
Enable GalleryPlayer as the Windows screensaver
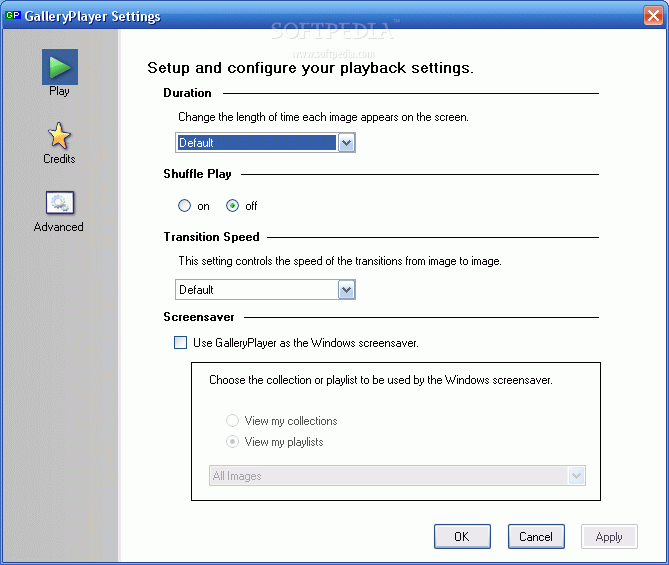point(180,343)
